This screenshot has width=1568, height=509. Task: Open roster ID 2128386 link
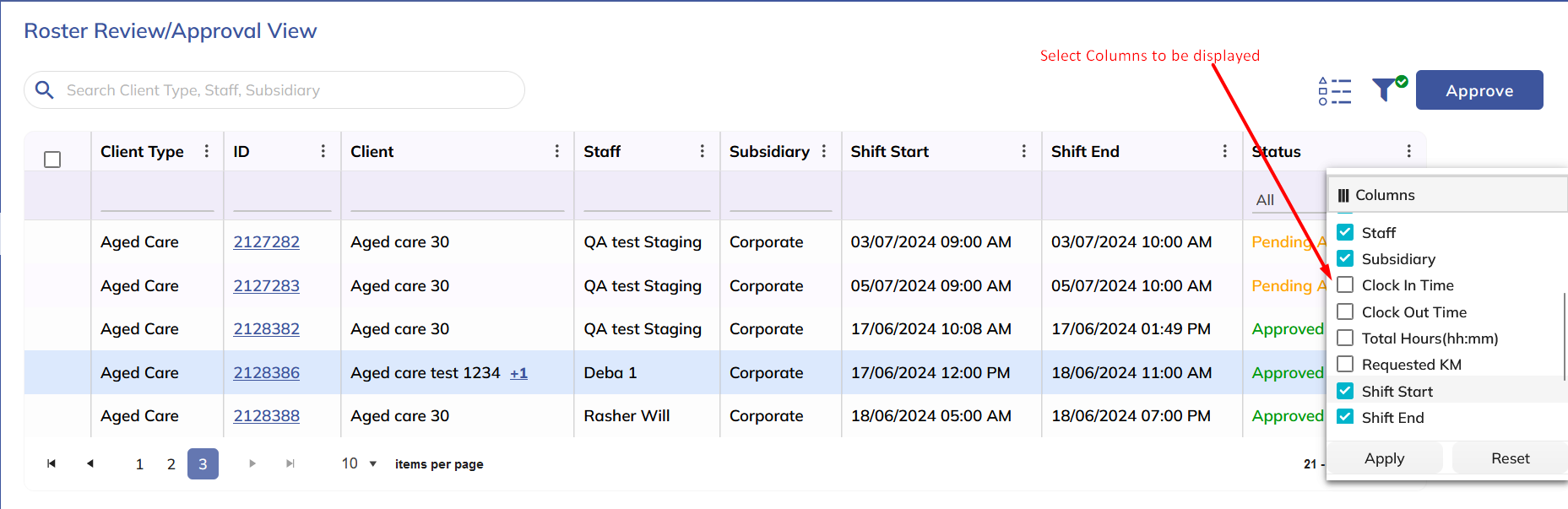click(x=266, y=372)
